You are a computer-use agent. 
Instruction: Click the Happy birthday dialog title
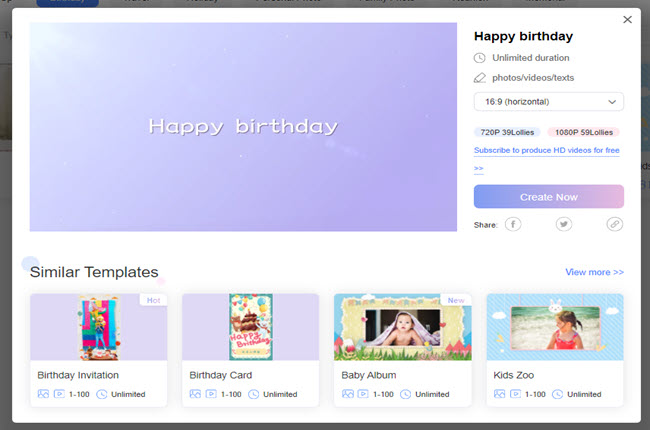click(x=523, y=36)
